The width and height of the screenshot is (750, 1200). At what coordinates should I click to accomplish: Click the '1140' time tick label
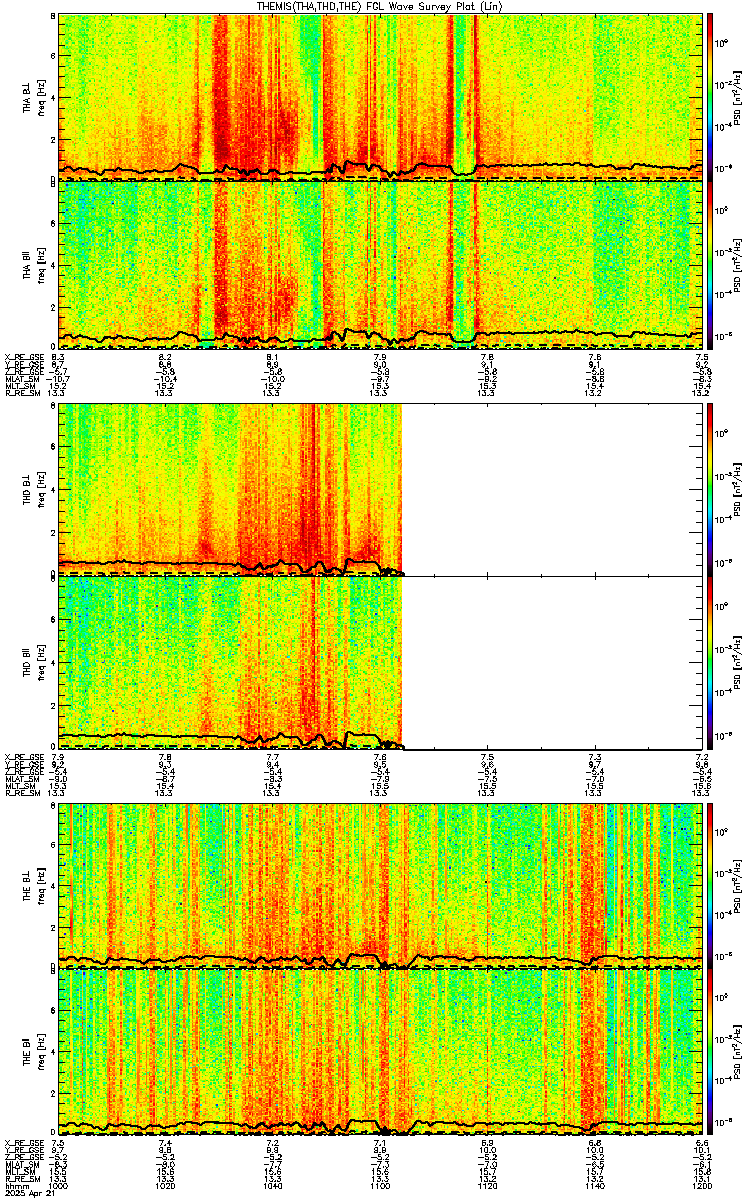(596, 1186)
